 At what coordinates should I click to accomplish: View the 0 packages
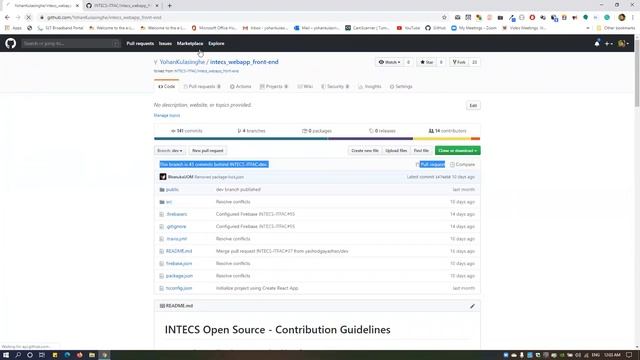(317, 131)
